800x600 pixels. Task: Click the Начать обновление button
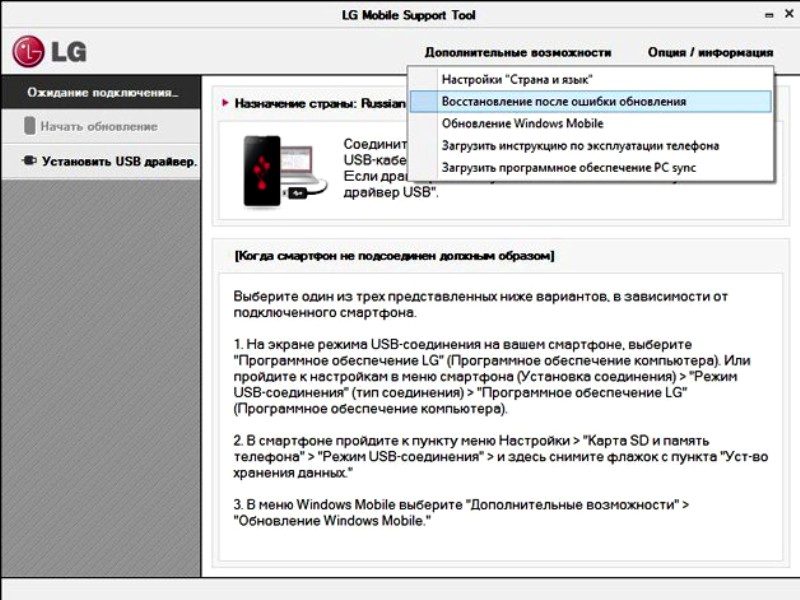point(101,126)
